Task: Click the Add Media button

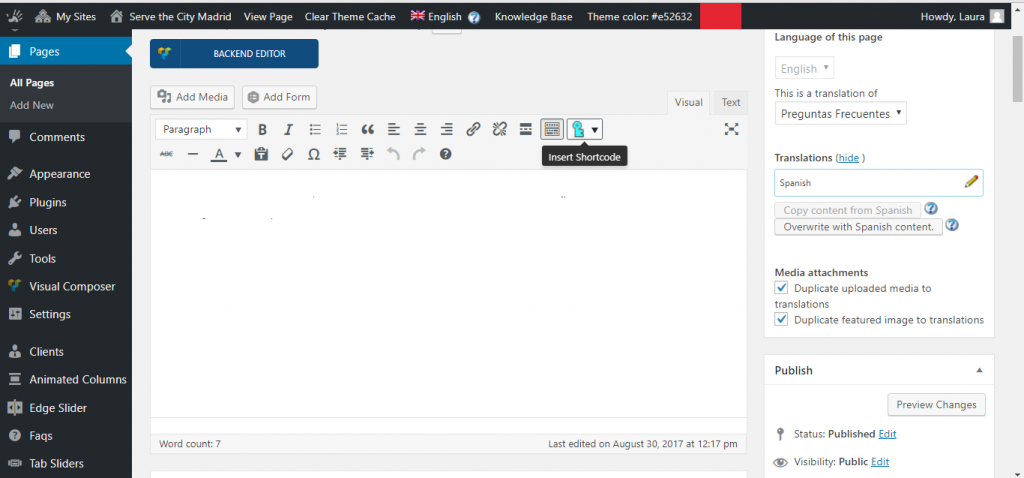Action: click(194, 97)
